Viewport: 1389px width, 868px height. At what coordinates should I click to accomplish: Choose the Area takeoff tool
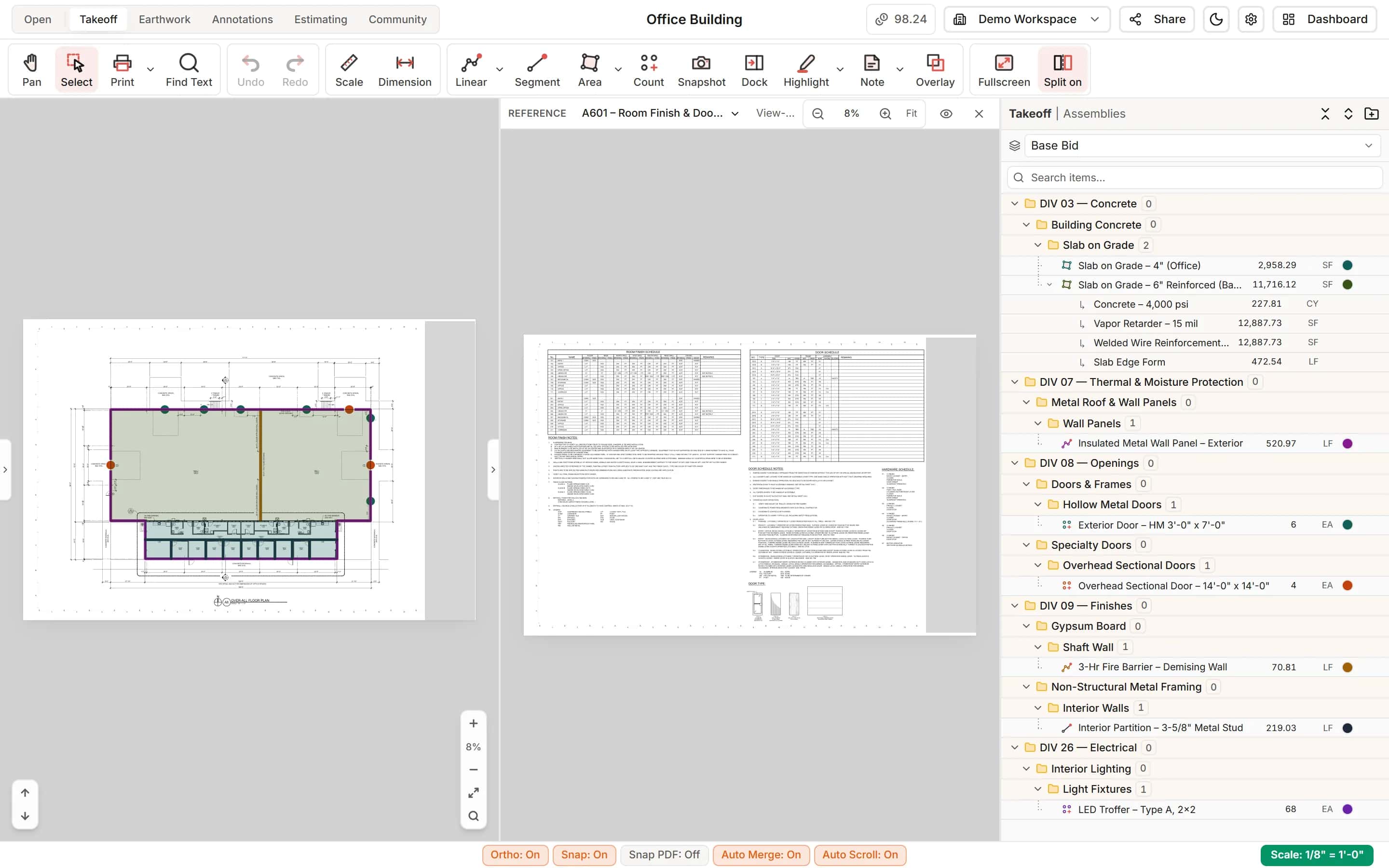[589, 70]
